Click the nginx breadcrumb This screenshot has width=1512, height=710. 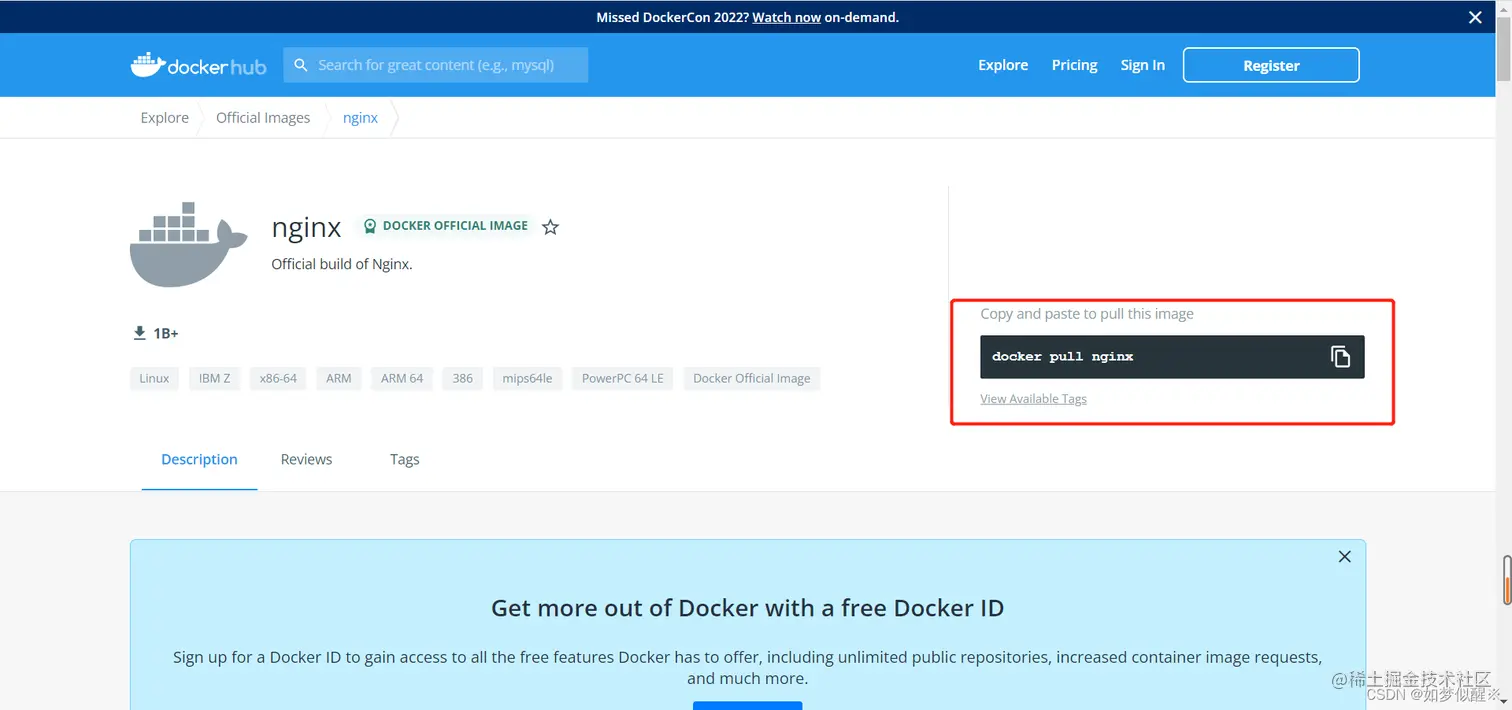tap(360, 118)
